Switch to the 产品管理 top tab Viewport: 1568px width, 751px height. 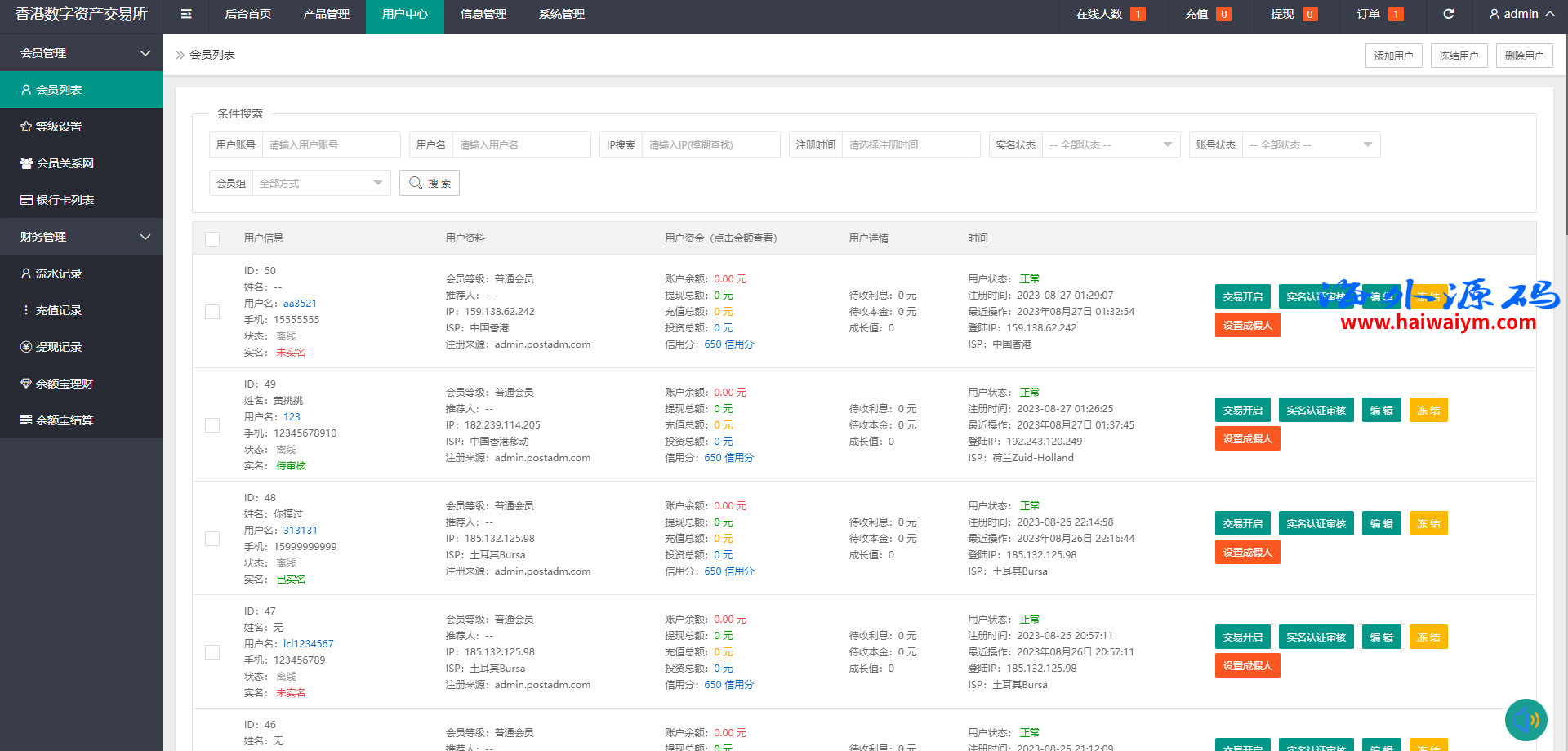point(326,14)
